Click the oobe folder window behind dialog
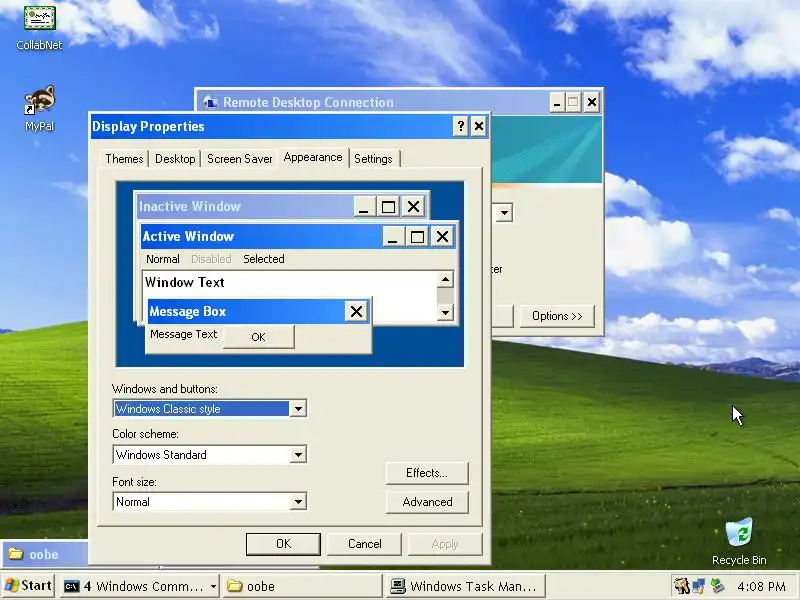 pyautogui.click(x=44, y=554)
